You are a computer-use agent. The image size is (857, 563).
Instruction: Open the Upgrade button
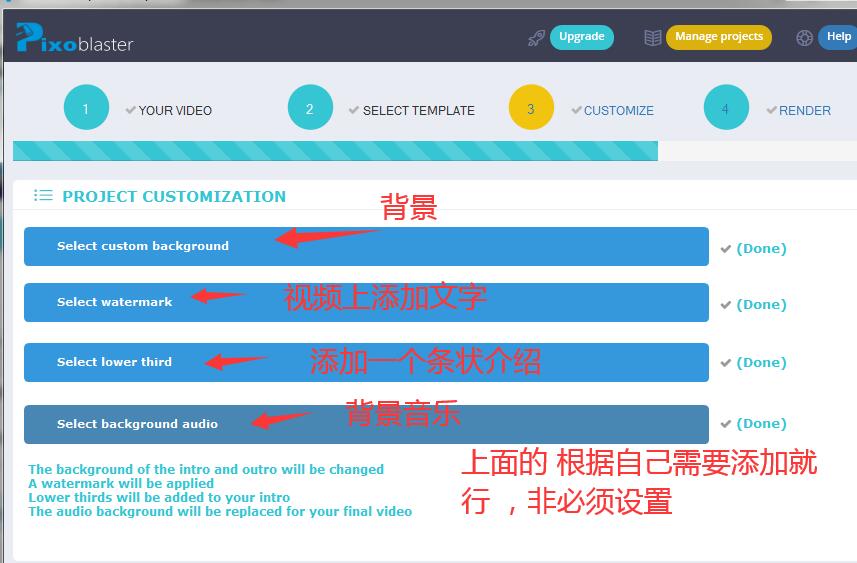[x=582, y=37]
